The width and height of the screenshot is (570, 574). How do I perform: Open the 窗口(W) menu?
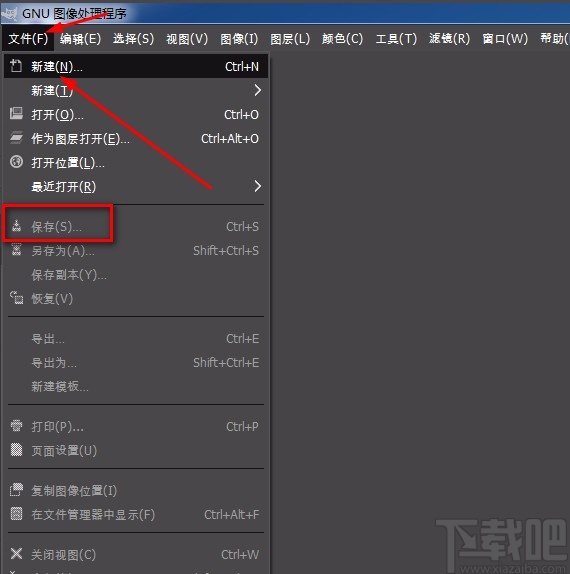click(505, 38)
